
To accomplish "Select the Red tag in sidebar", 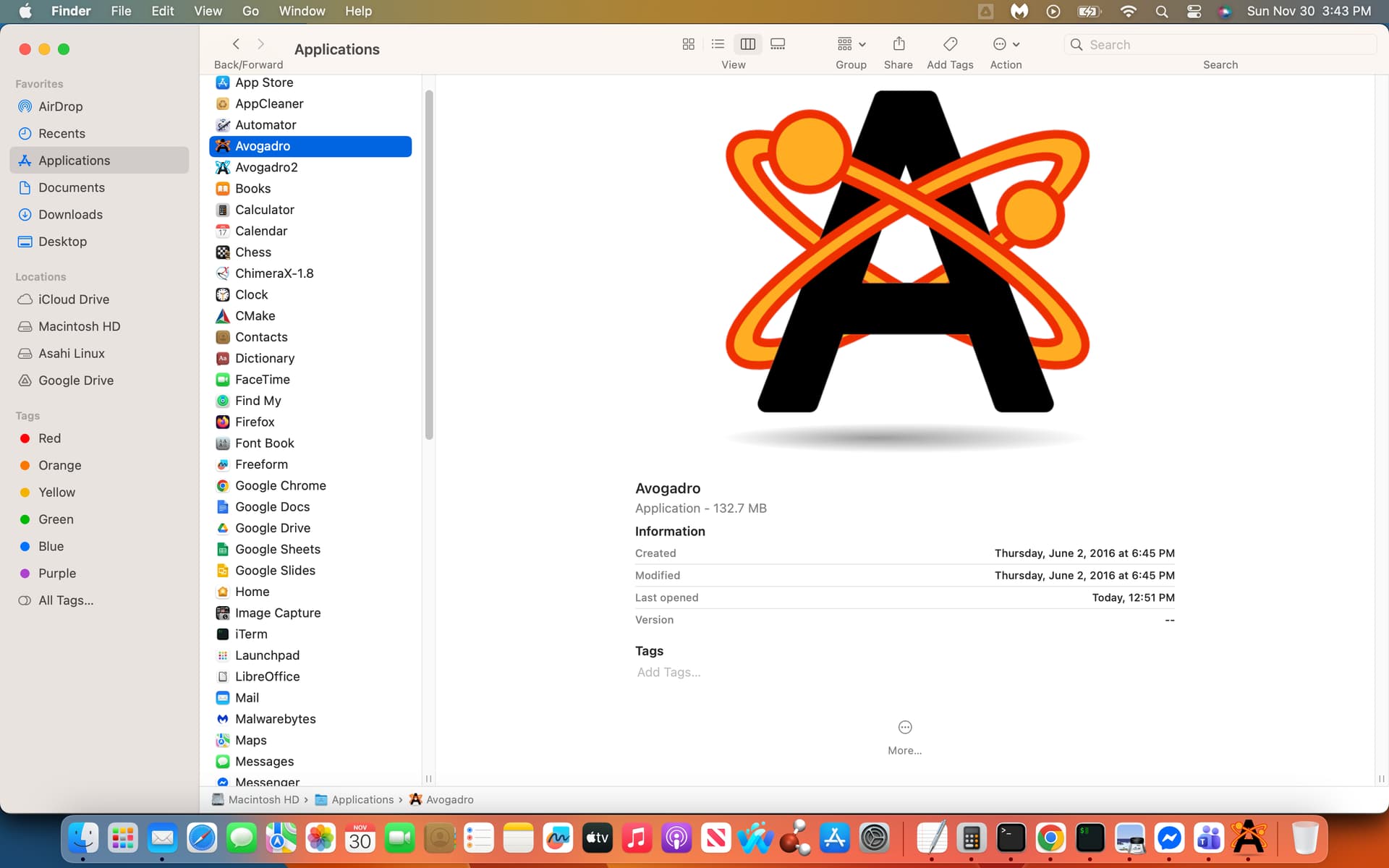I will point(49,438).
